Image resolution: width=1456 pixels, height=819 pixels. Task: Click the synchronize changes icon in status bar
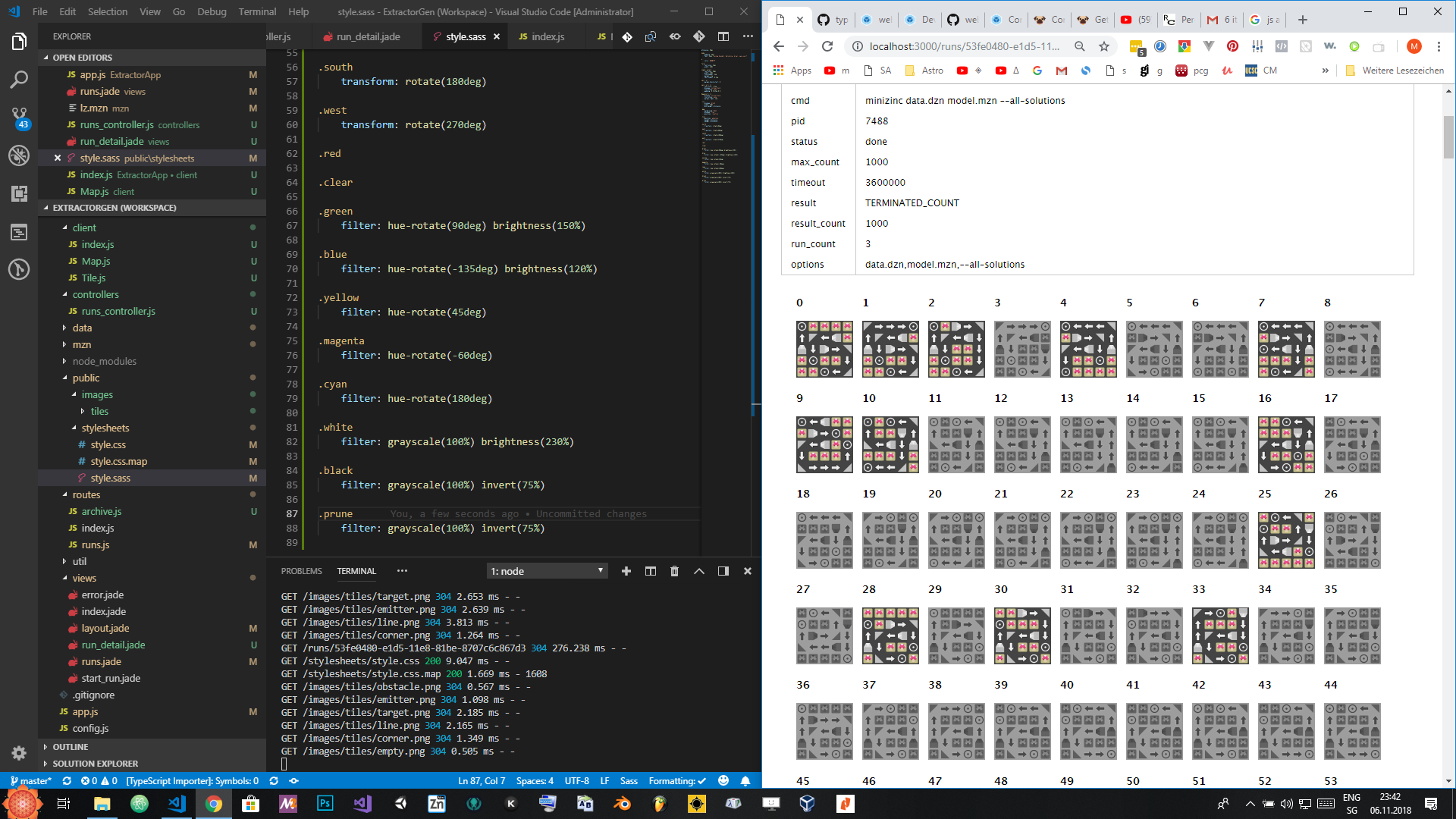pyautogui.click(x=67, y=780)
